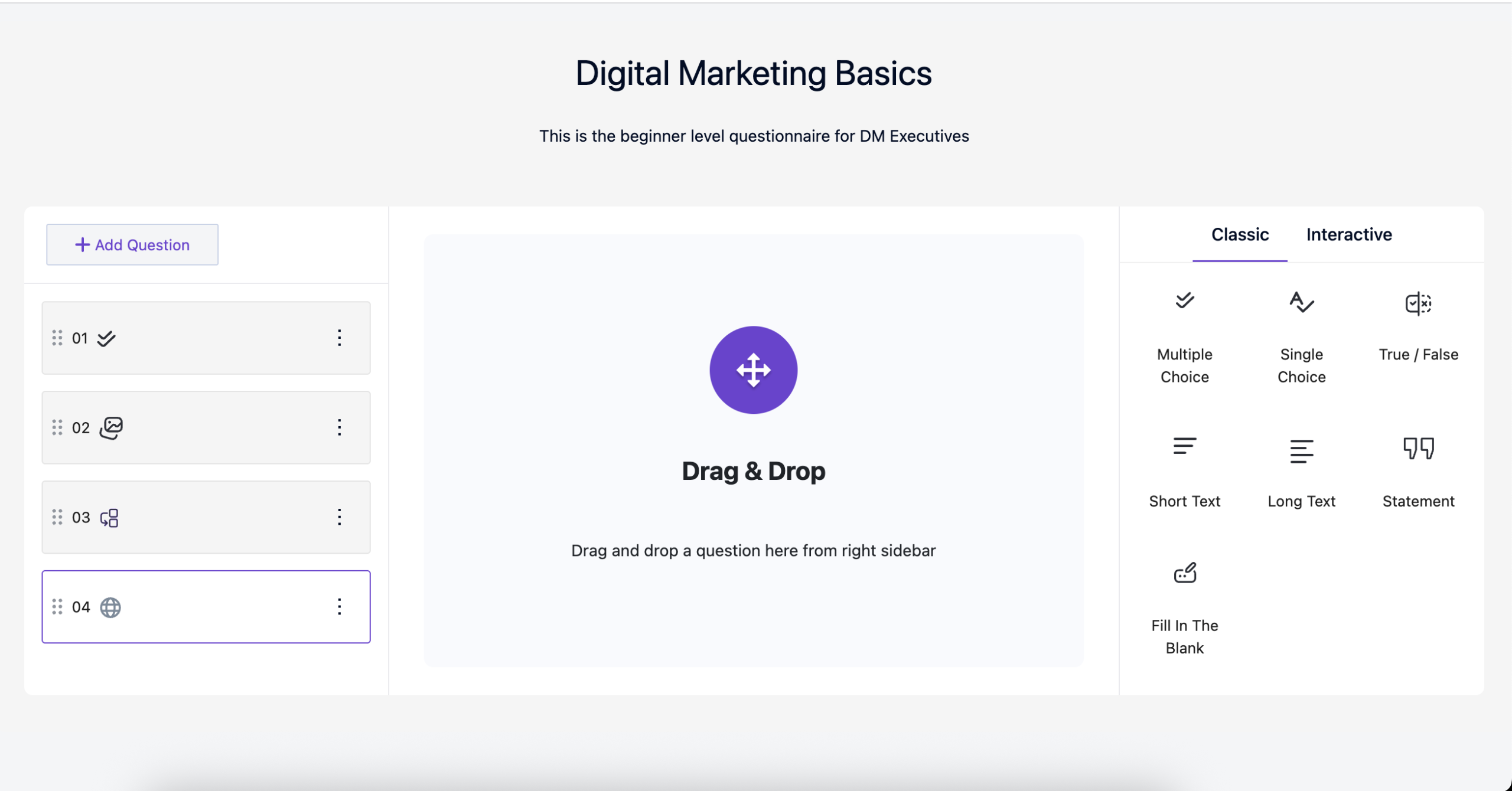Open the three-dot menu for question 02
The image size is (1512, 791).
click(340, 427)
